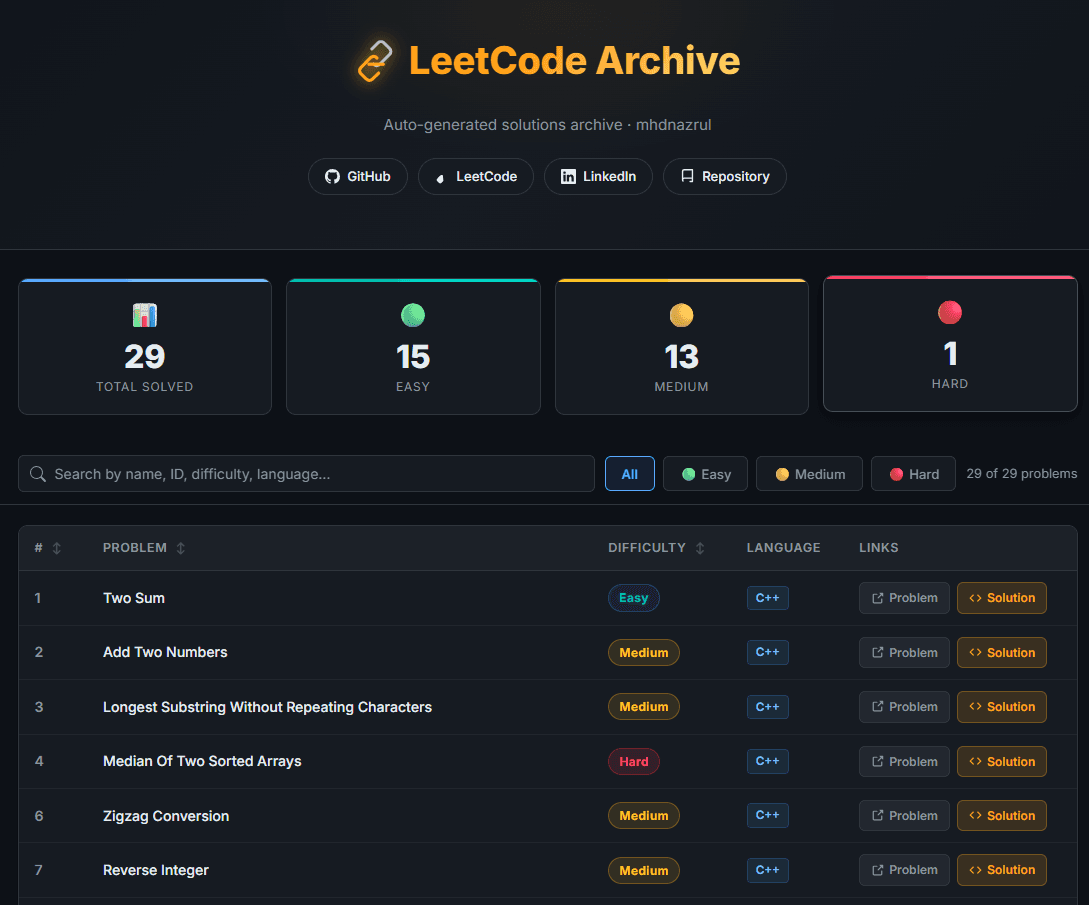Select the 1 Hard stat card
The image size is (1089, 905).
[950, 344]
